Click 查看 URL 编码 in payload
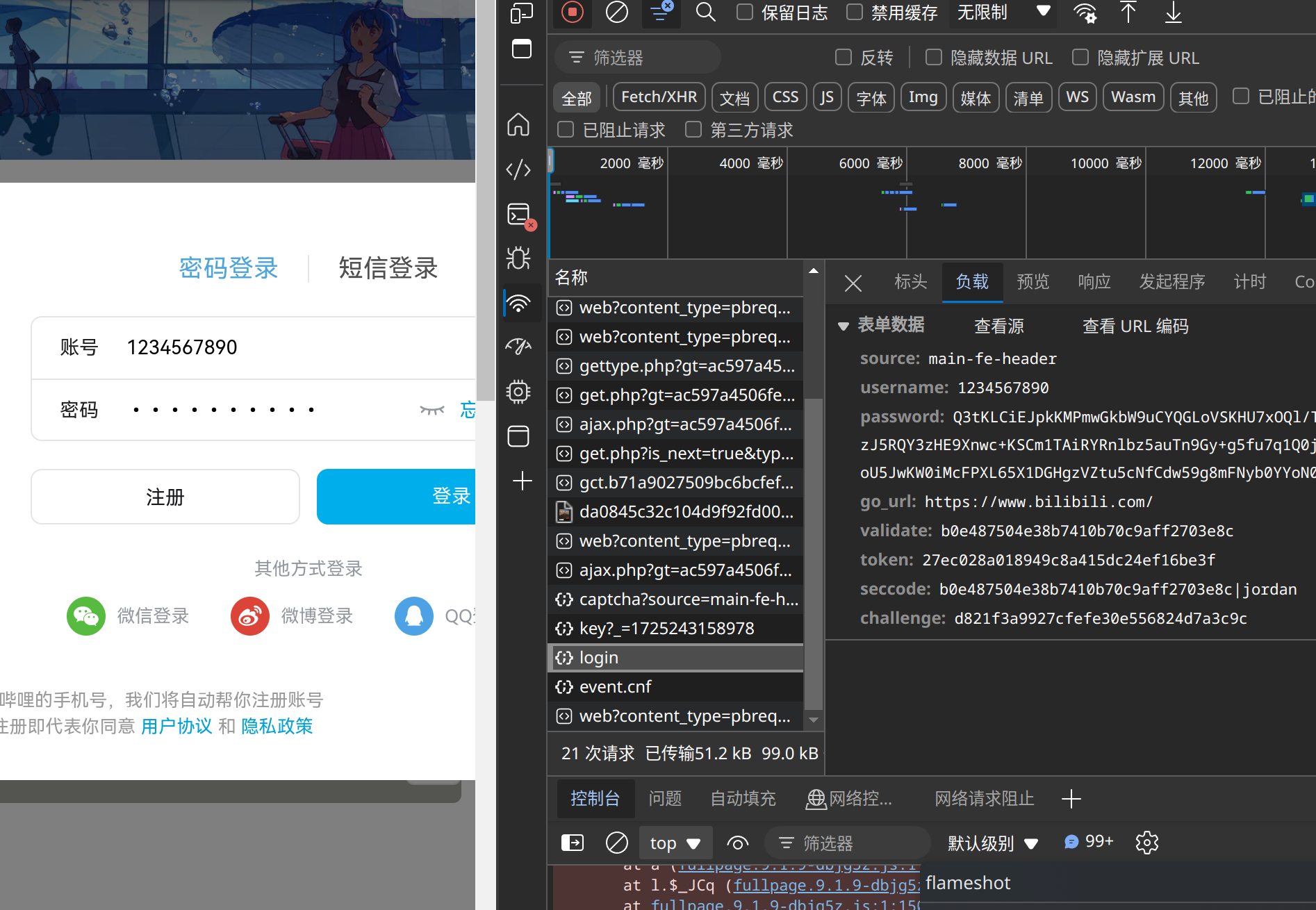 (x=1135, y=326)
